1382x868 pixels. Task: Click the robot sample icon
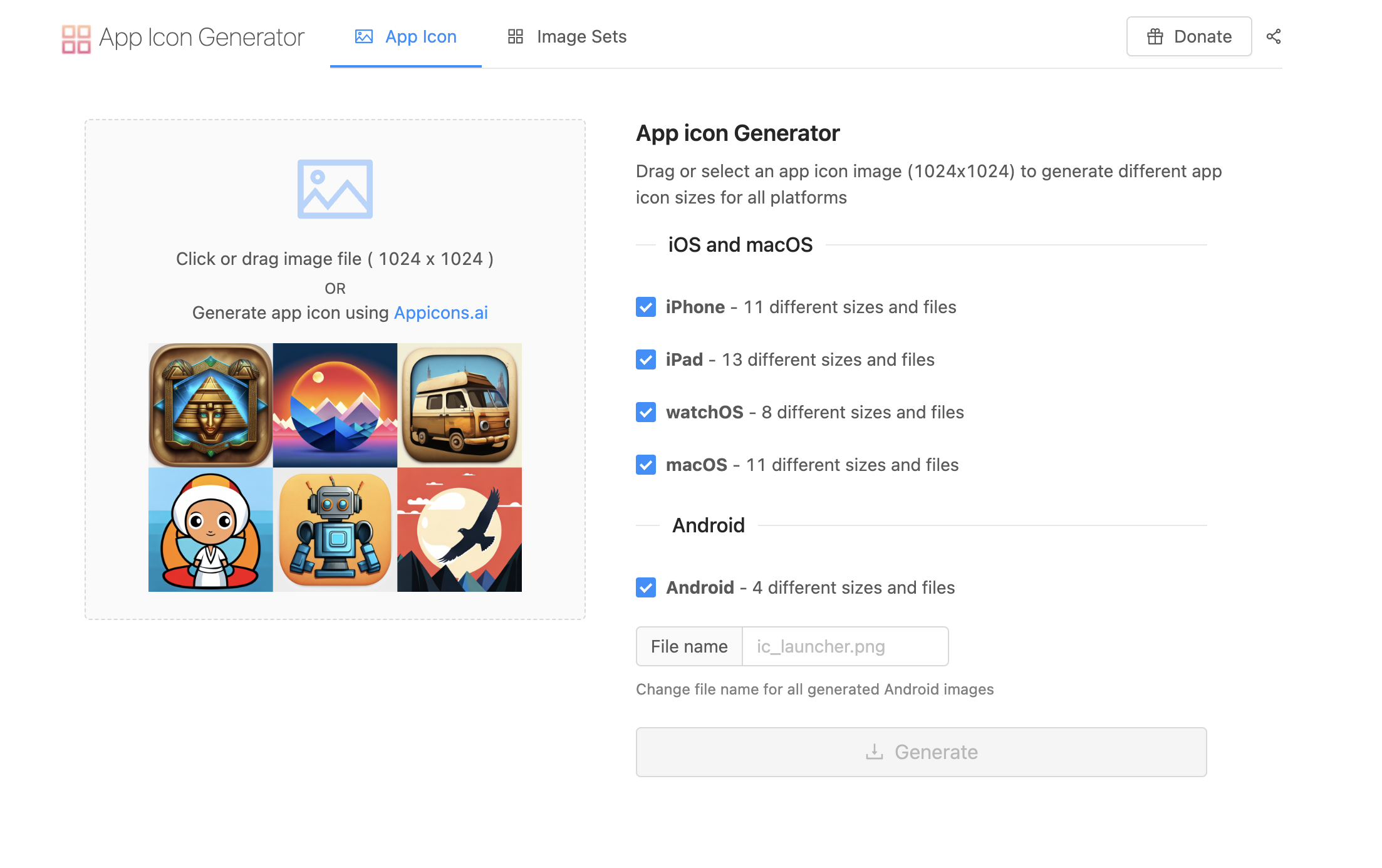click(x=335, y=529)
